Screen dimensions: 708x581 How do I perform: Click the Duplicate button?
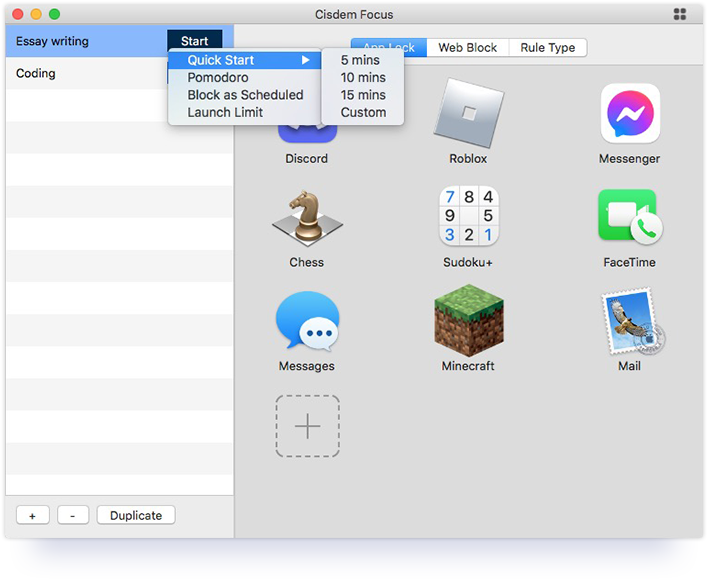[136, 516]
